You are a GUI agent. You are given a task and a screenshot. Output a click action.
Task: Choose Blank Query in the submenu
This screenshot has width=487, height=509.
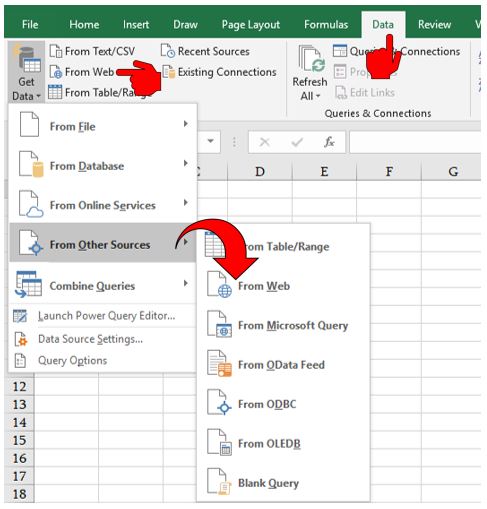click(283, 482)
